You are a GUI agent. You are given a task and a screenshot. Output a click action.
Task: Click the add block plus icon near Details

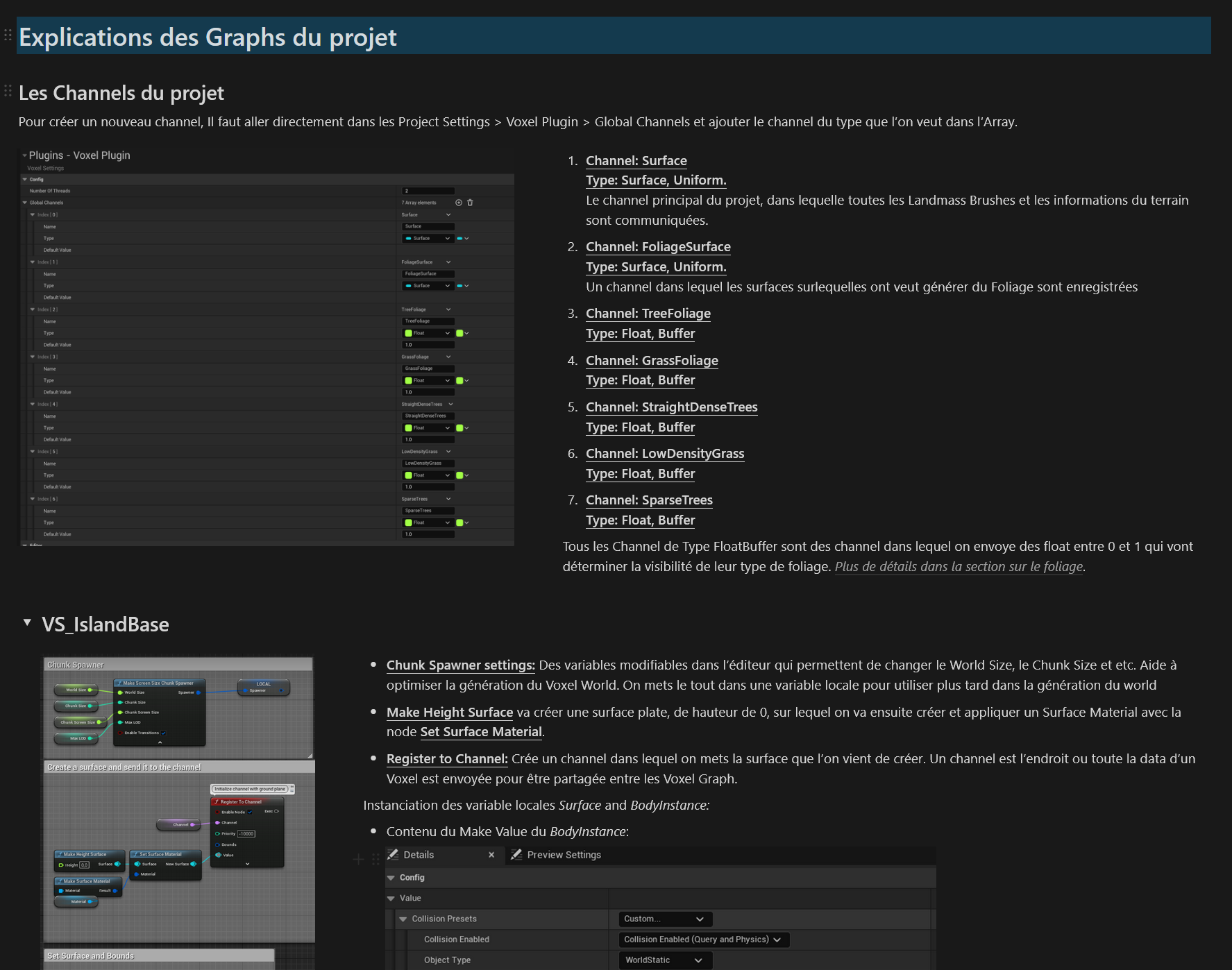point(358,860)
